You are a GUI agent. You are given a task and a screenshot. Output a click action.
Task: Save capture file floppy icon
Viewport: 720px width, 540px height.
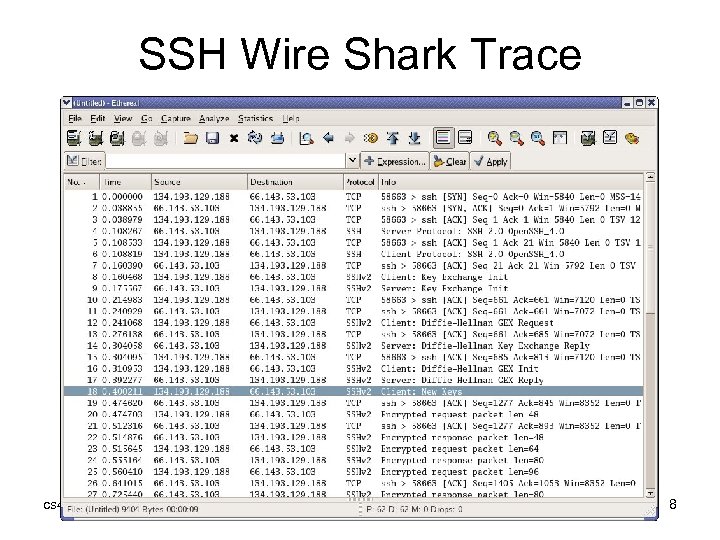pyautogui.click(x=212, y=138)
